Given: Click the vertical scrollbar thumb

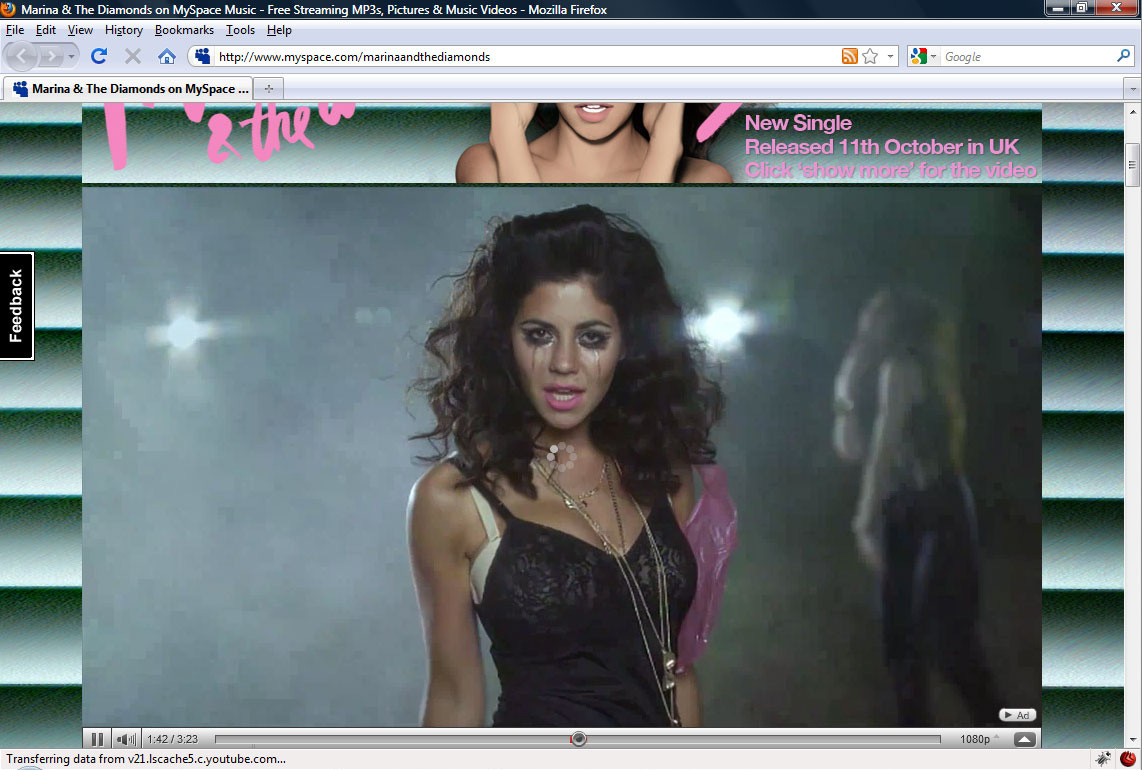Looking at the screenshot, I should pos(1133,165).
